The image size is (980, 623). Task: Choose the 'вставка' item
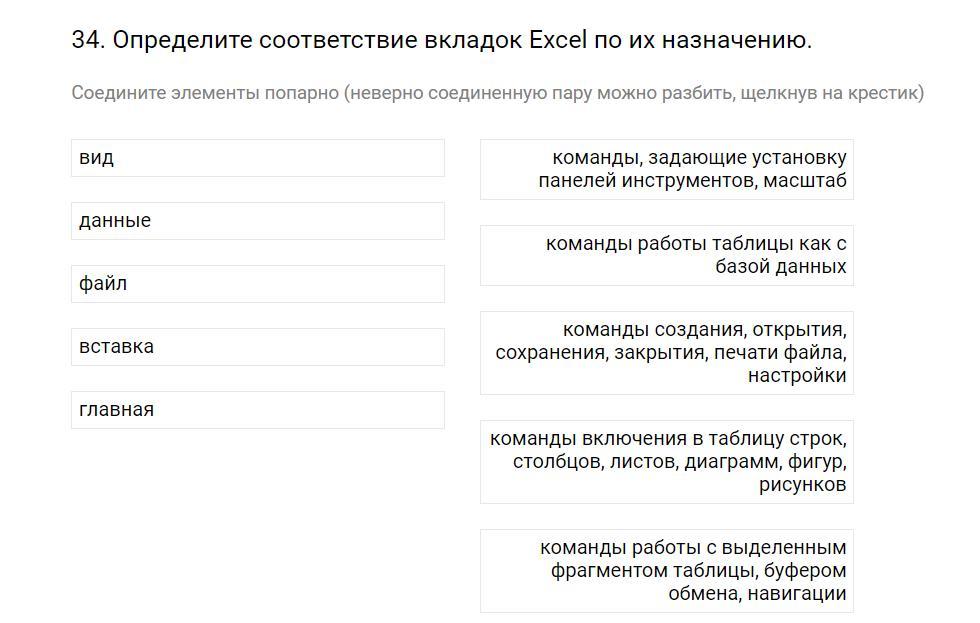tap(257, 347)
